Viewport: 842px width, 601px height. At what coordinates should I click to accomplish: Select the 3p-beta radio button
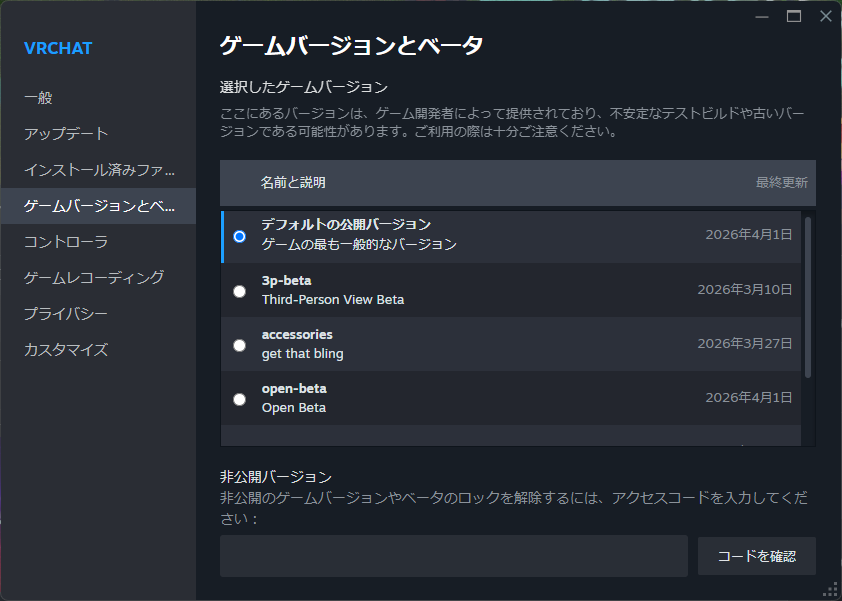point(239,291)
